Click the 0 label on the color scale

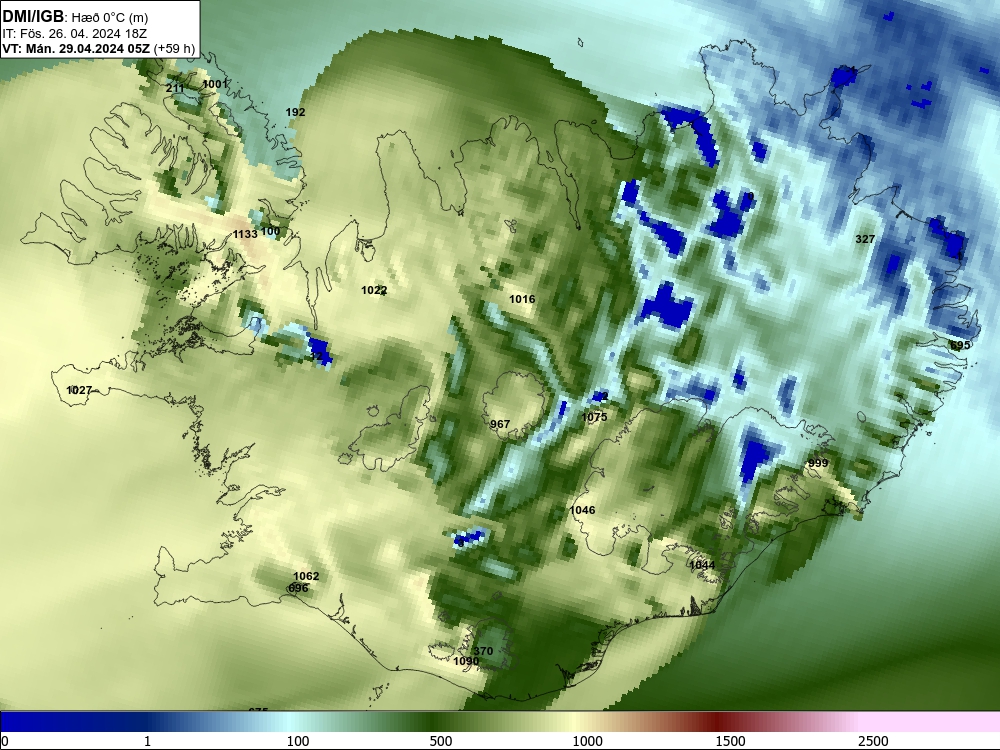pyautogui.click(x=5, y=741)
